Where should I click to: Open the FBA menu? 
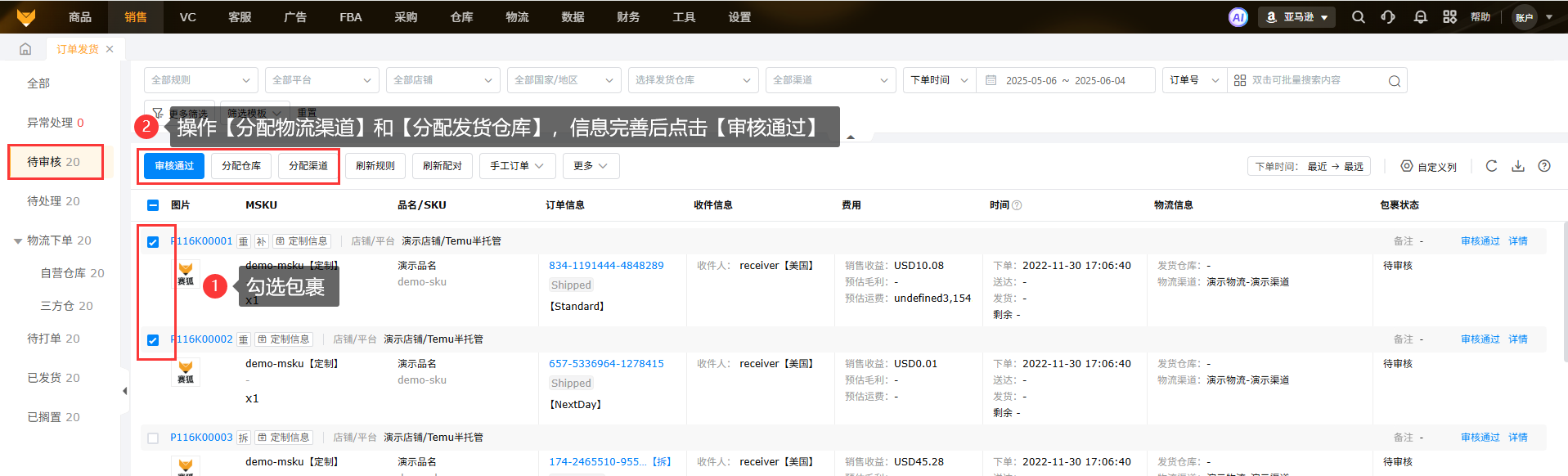pos(351,16)
